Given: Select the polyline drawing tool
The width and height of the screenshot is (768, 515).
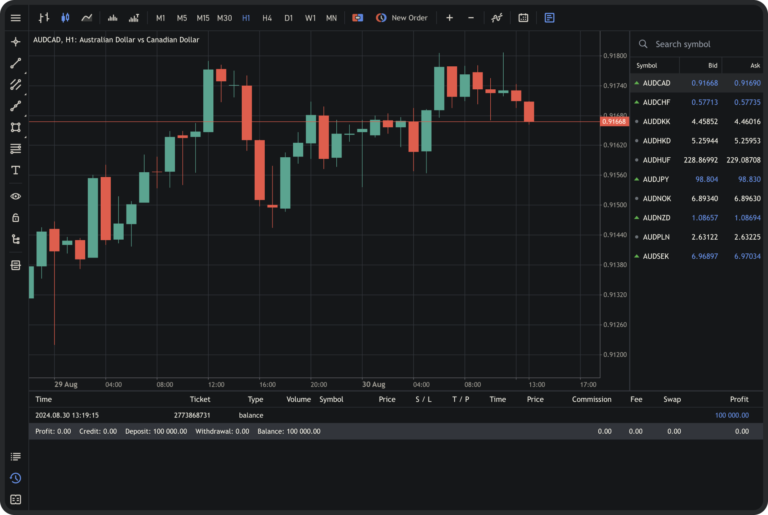Looking at the screenshot, I should [x=16, y=106].
